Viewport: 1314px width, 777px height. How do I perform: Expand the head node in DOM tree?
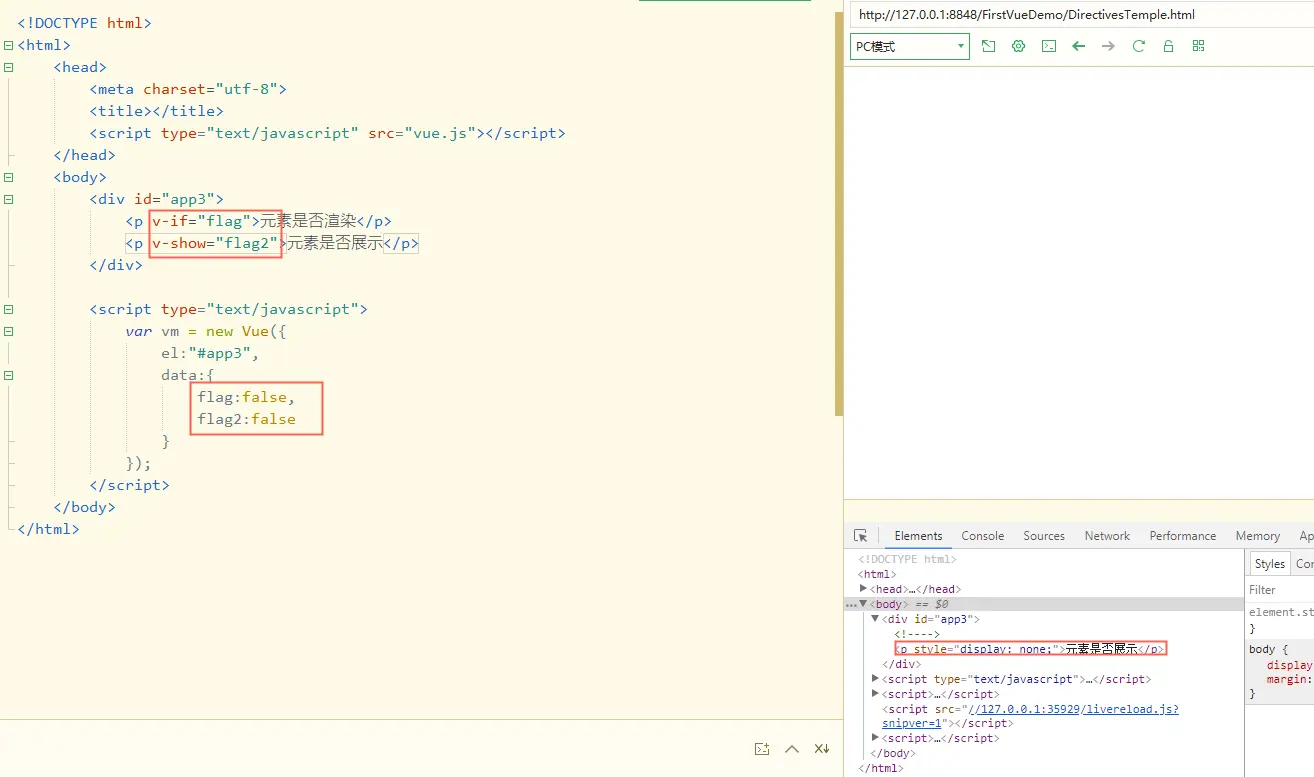pyautogui.click(x=863, y=589)
